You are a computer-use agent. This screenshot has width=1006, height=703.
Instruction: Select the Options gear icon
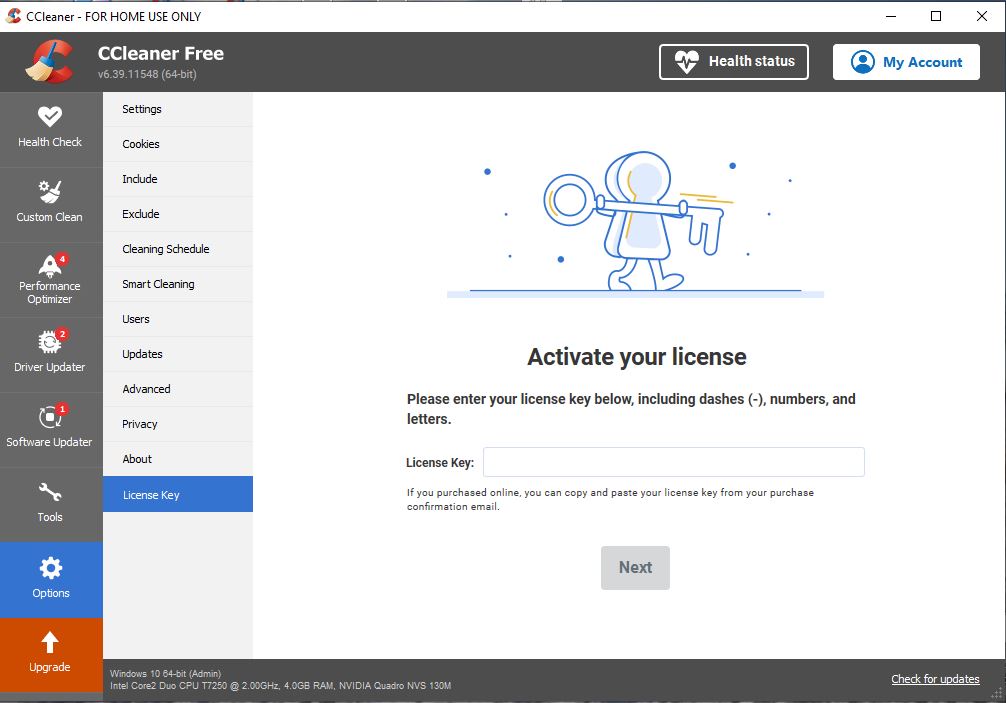(50, 569)
